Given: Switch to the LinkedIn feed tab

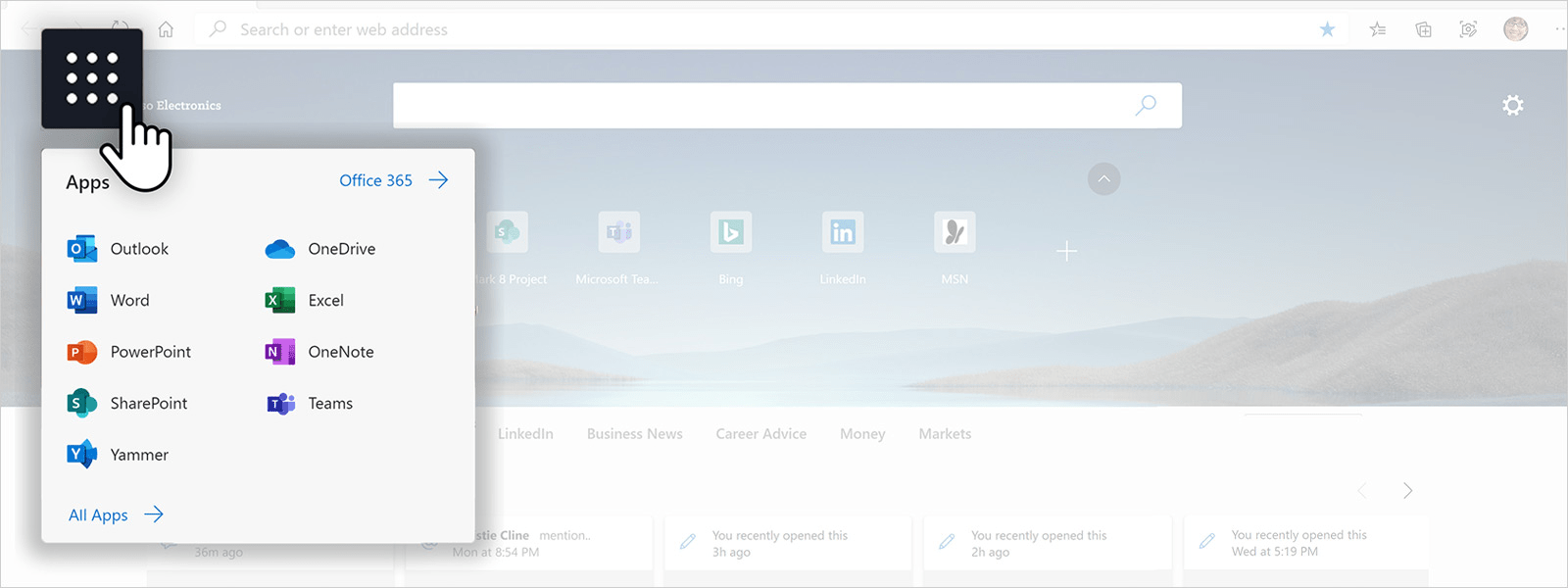Looking at the screenshot, I should [x=525, y=434].
